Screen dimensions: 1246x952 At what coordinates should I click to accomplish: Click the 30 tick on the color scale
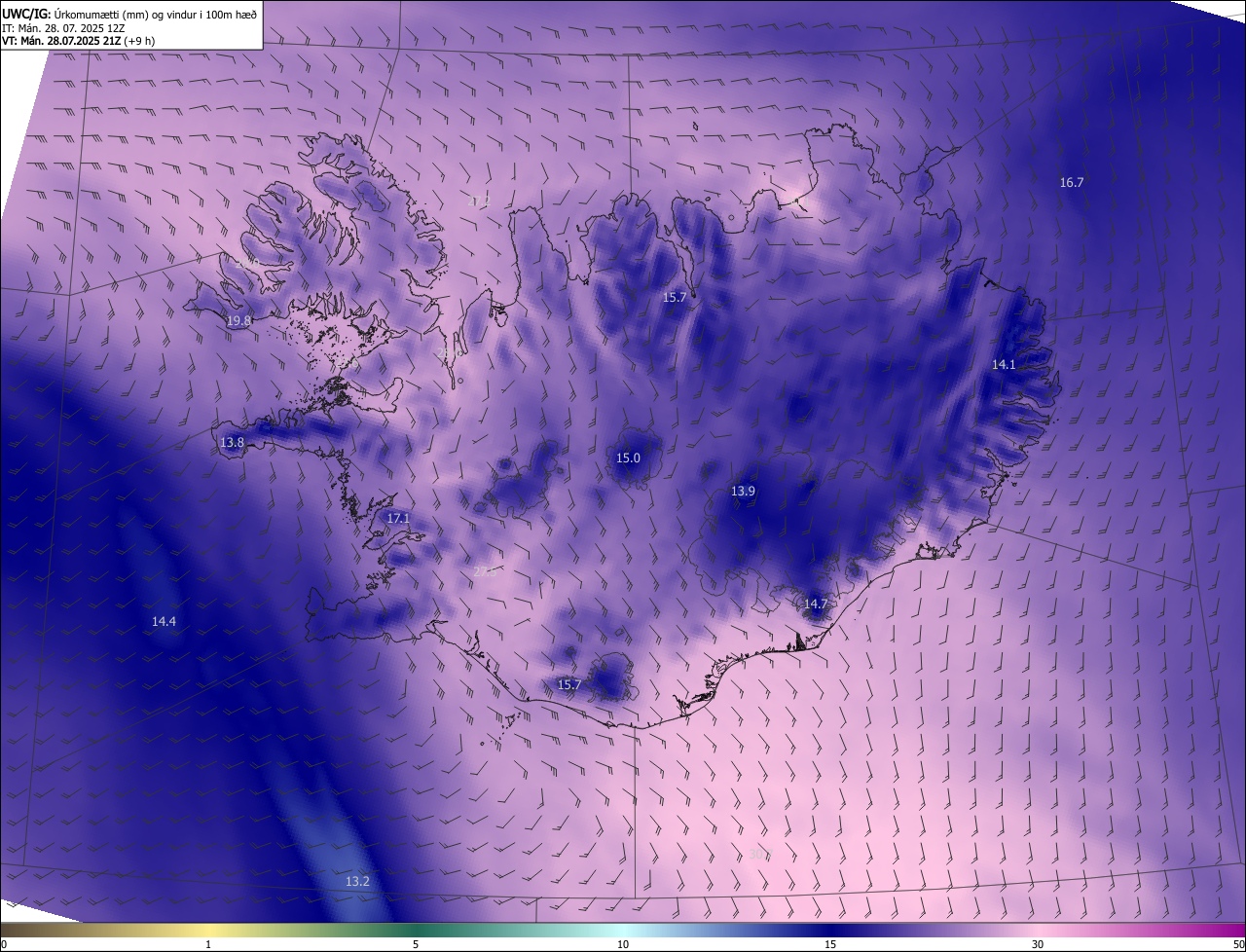pyautogui.click(x=1038, y=944)
